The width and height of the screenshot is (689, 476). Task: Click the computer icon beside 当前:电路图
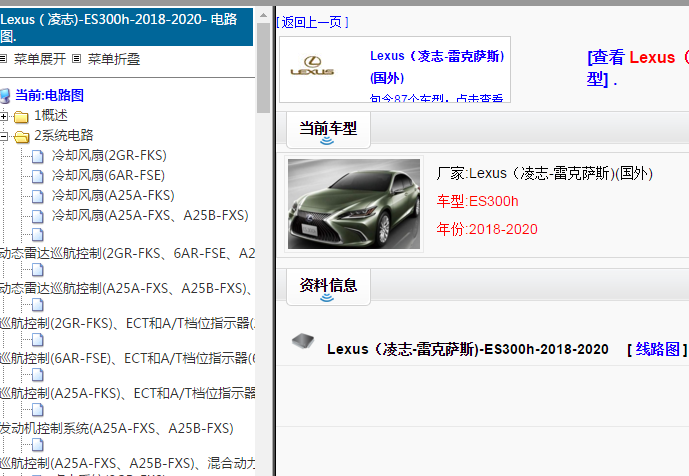pos(5,96)
